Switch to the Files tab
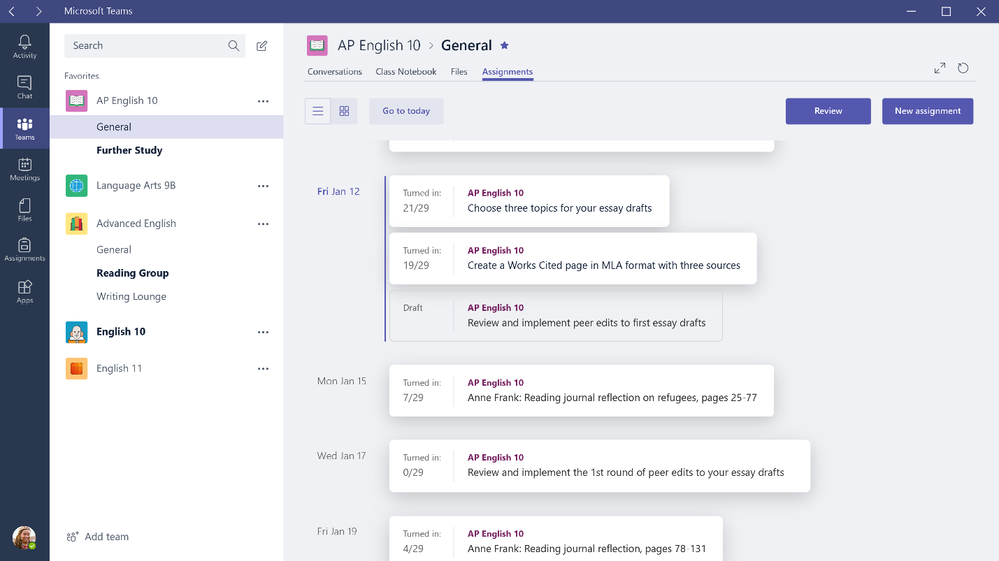The width and height of the screenshot is (999, 561). [x=459, y=71]
